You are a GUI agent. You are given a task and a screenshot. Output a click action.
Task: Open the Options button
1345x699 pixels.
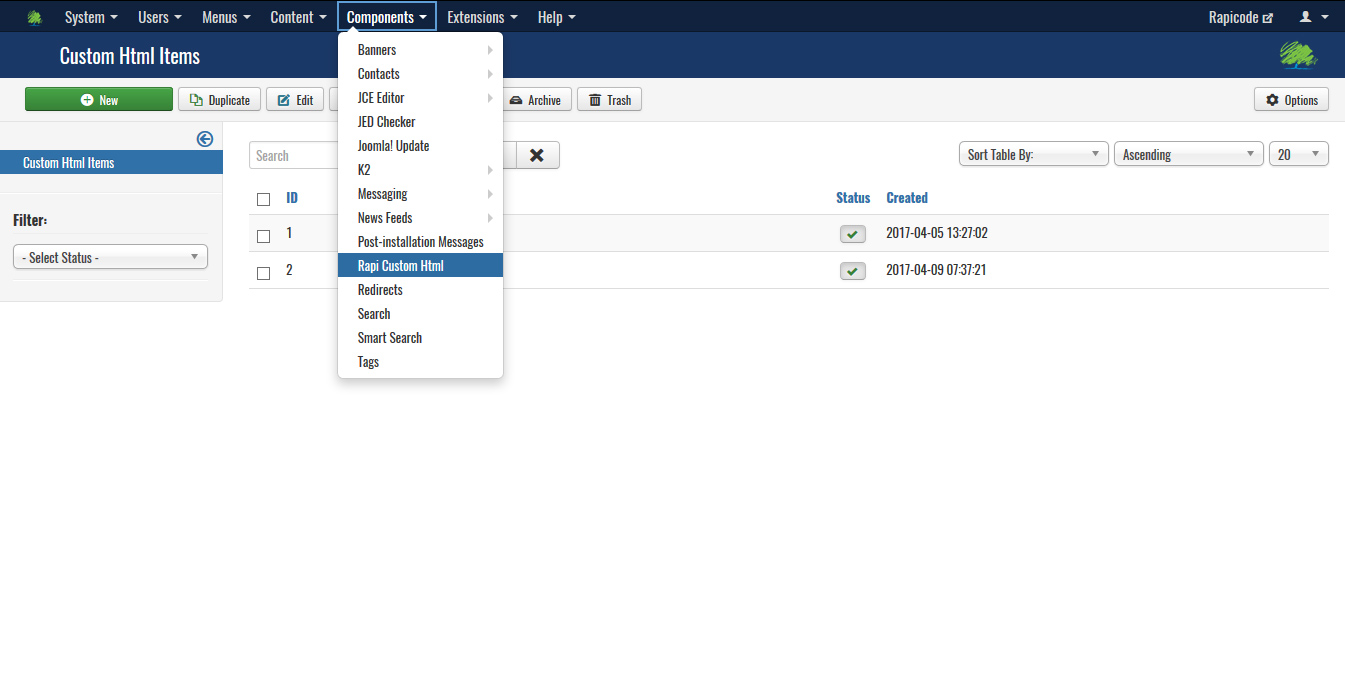1292,99
